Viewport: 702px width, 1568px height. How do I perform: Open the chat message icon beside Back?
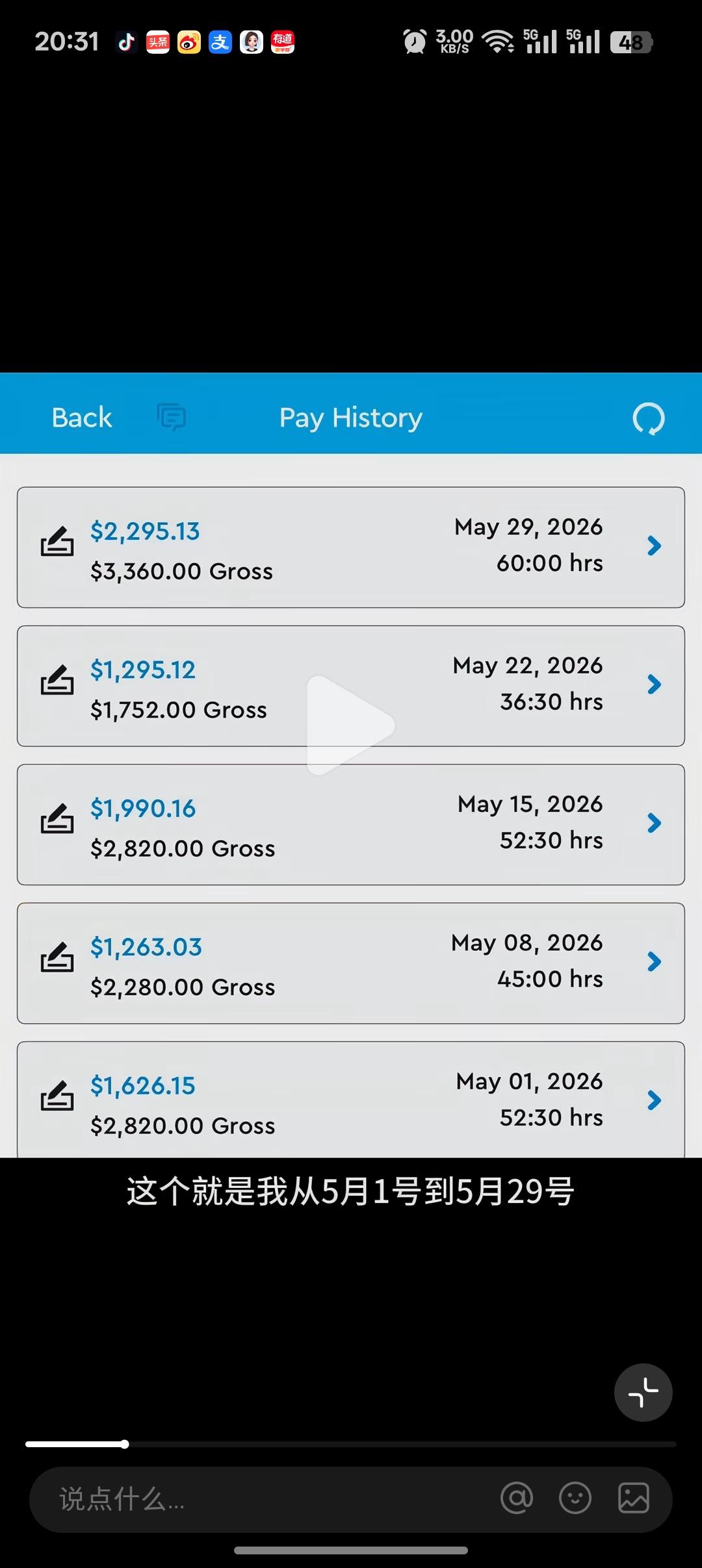(x=172, y=417)
